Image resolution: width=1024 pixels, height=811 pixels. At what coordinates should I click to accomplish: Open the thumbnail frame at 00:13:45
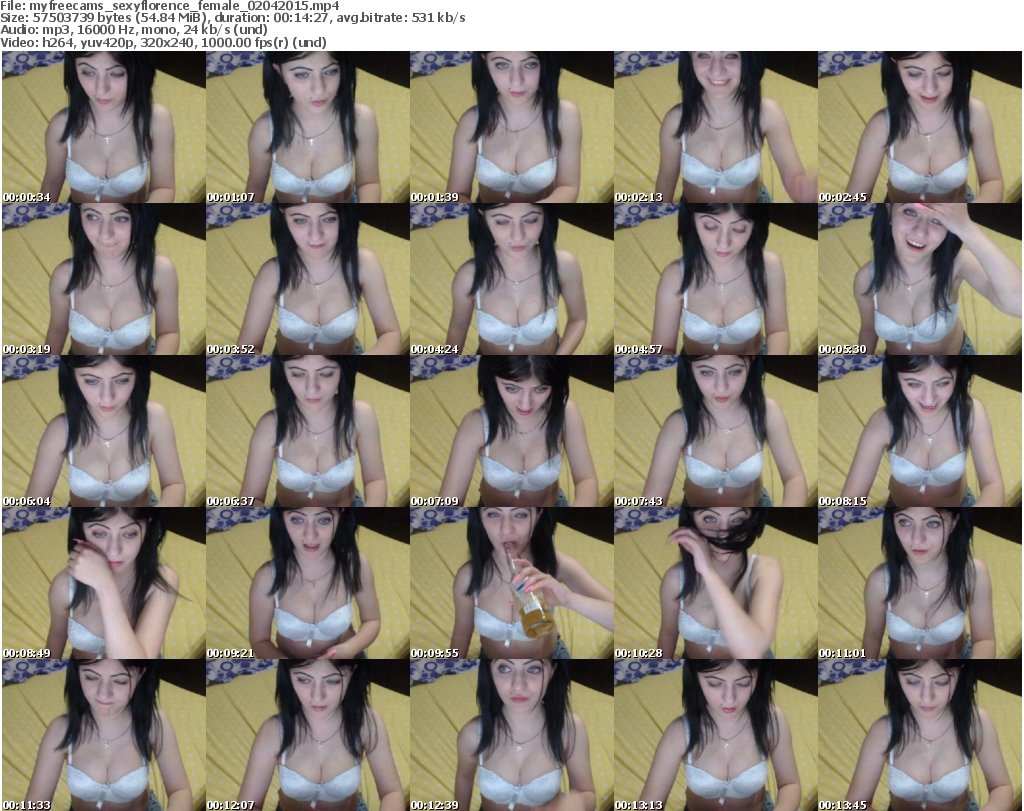pos(920,735)
